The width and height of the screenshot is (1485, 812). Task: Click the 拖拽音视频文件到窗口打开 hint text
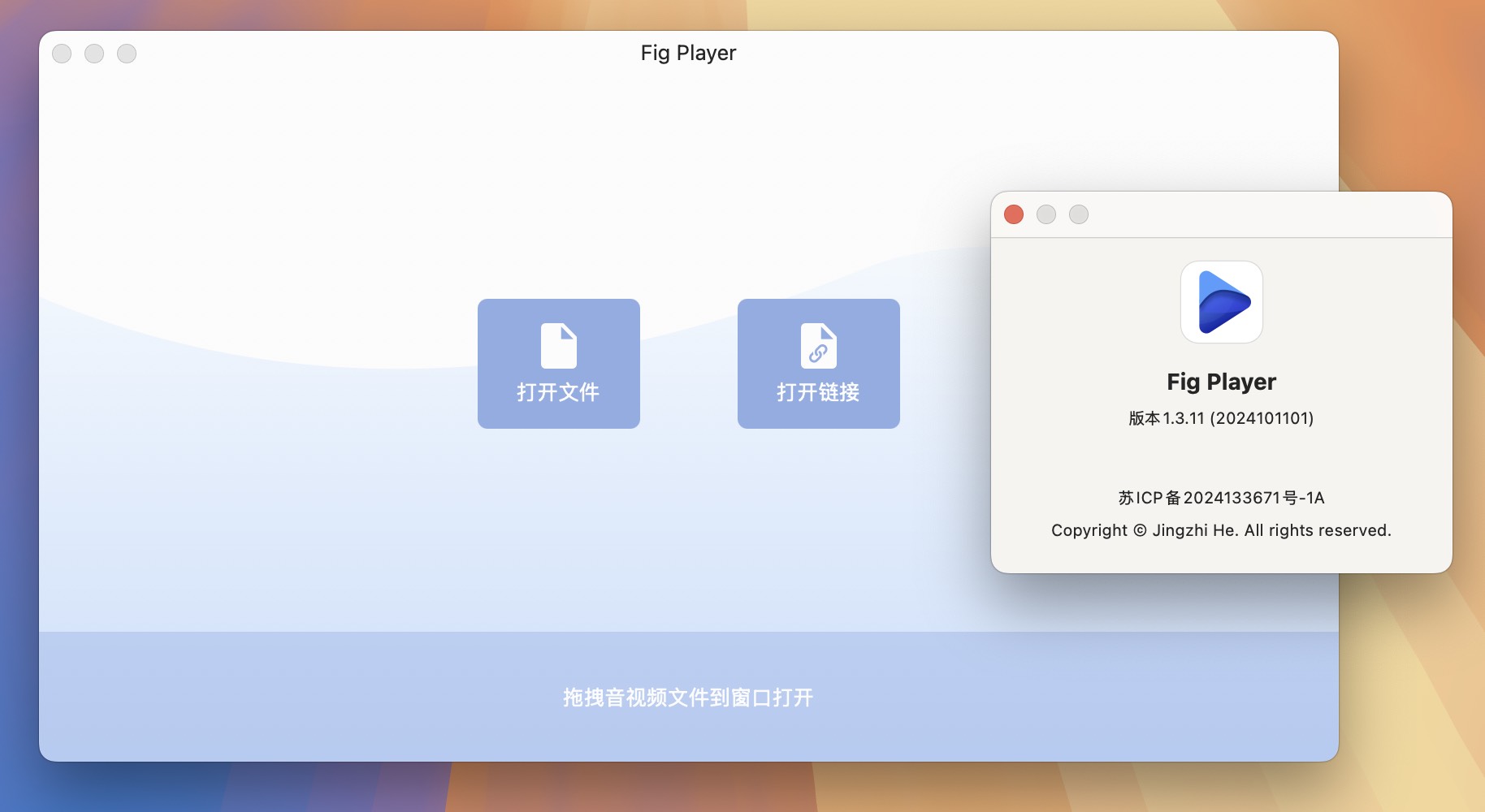click(x=688, y=698)
